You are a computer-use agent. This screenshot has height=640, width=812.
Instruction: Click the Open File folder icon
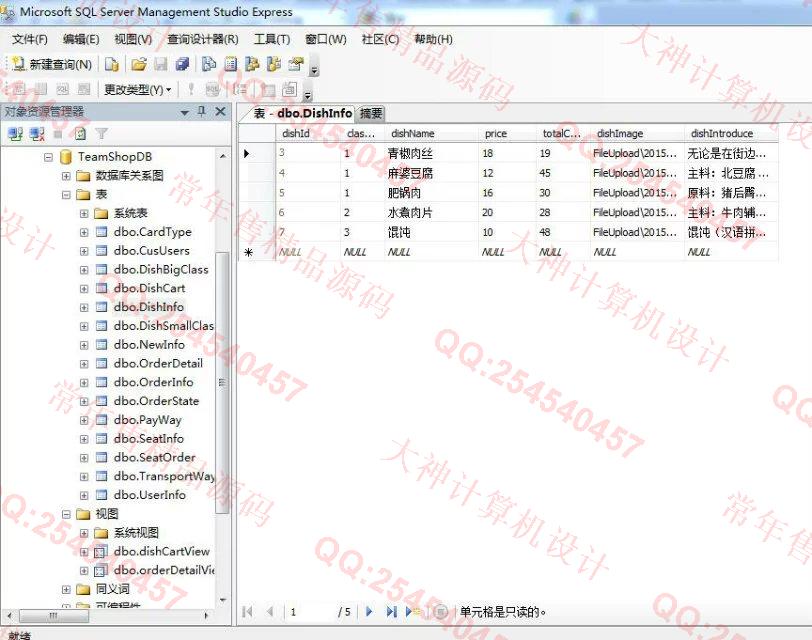click(x=138, y=64)
